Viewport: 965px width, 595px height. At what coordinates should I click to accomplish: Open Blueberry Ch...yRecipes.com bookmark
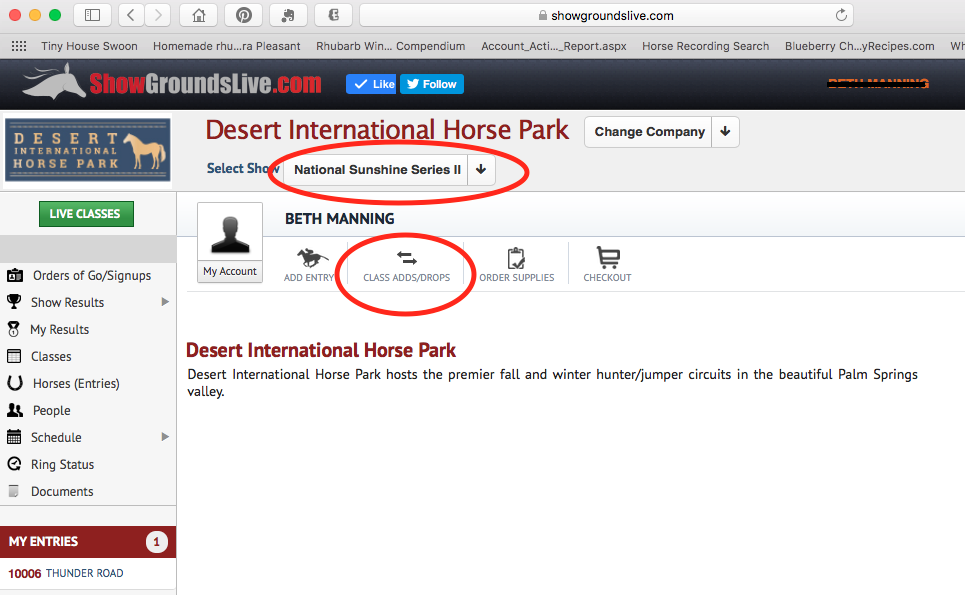859,46
